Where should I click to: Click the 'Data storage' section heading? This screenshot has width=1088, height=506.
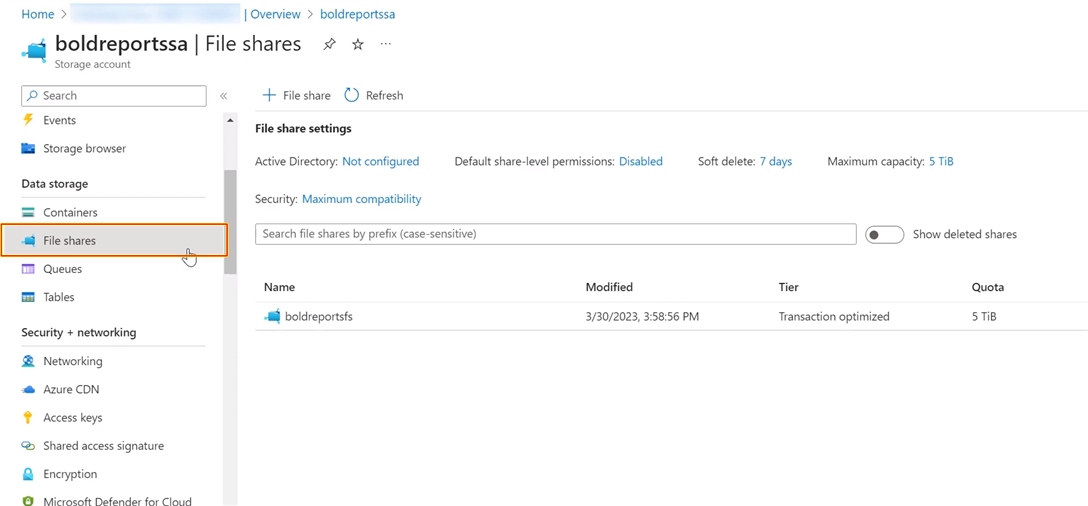55,184
